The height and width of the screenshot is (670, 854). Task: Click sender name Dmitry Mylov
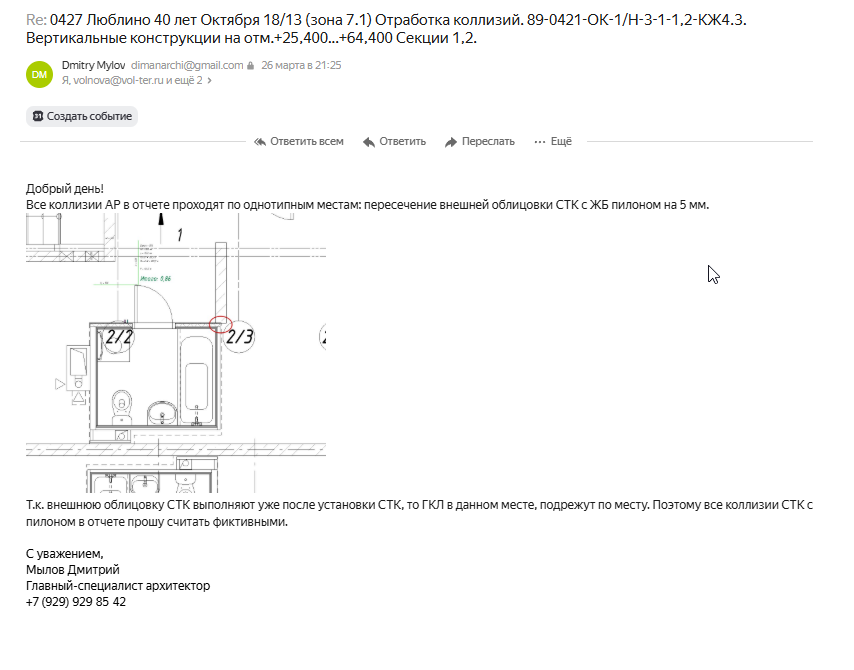pos(94,65)
